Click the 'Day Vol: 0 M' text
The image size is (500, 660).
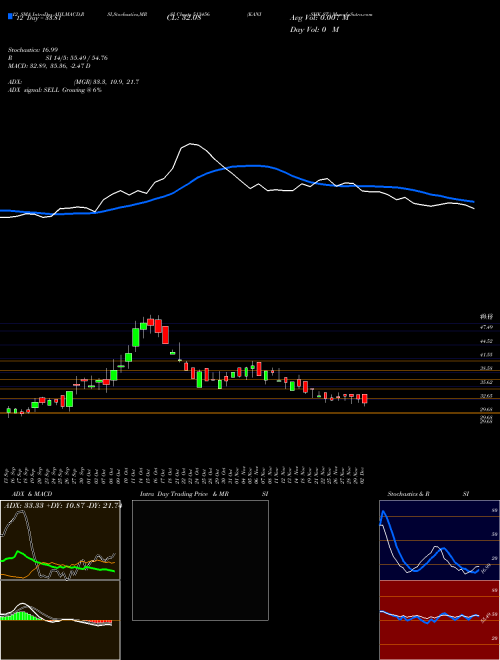(x=314, y=29)
